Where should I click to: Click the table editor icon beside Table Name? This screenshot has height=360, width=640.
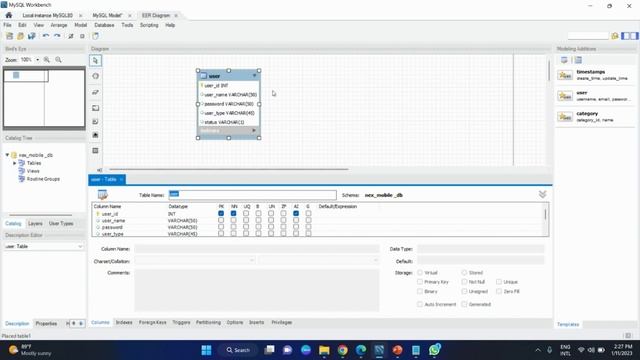[x=102, y=195]
